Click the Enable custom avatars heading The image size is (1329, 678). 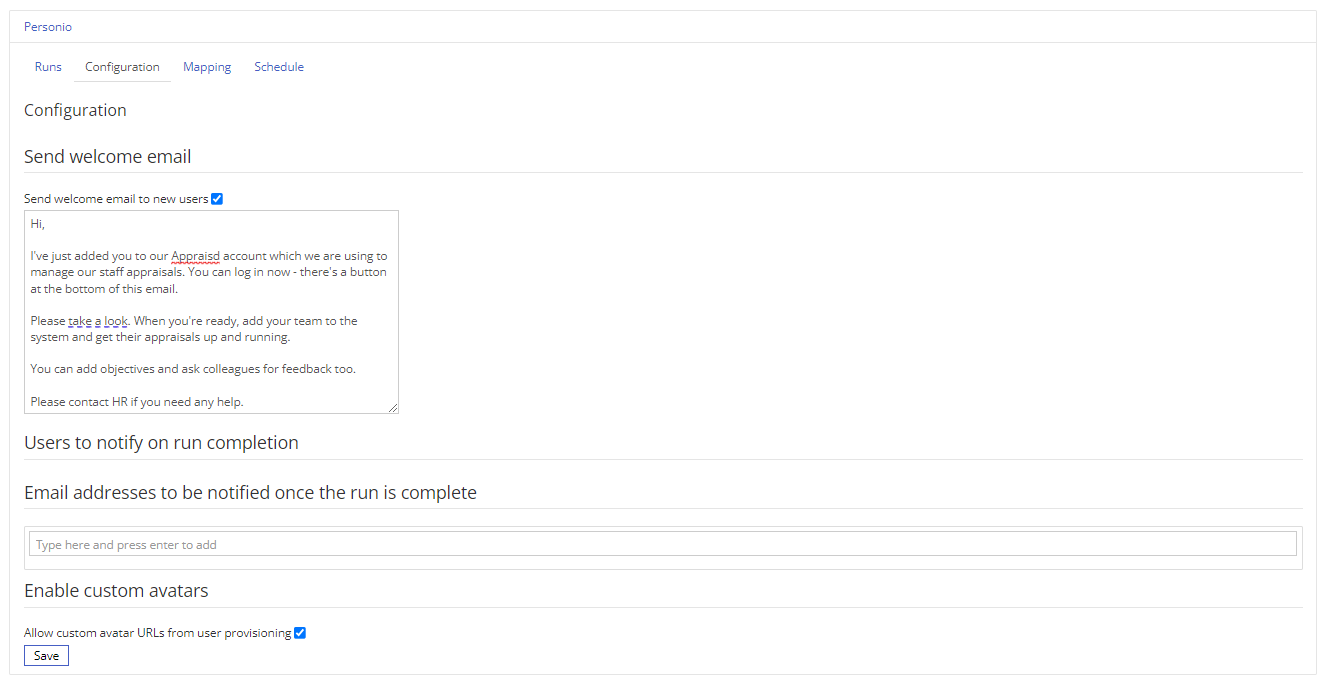tap(116, 591)
